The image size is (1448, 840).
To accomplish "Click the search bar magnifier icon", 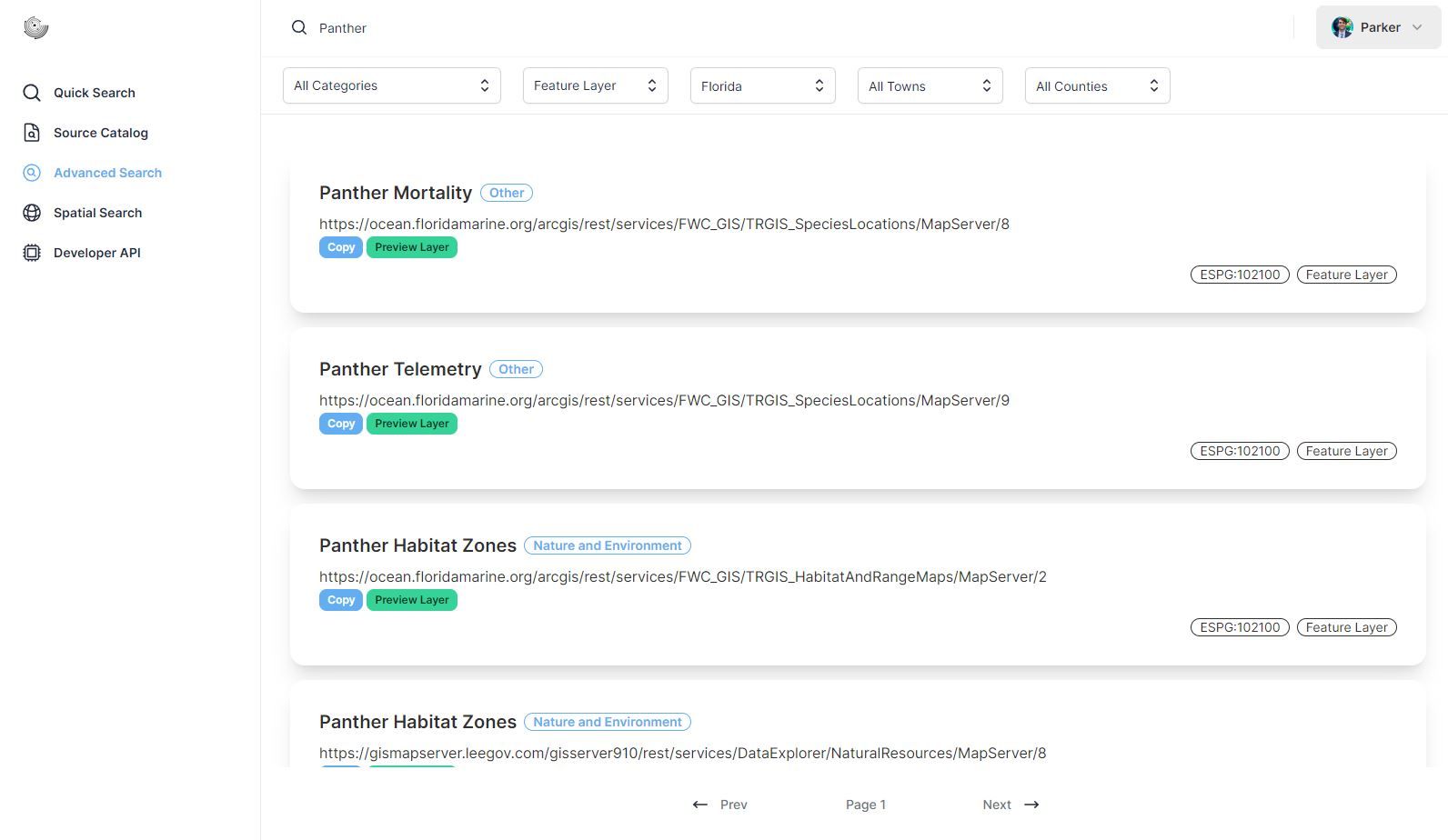I will click(299, 28).
